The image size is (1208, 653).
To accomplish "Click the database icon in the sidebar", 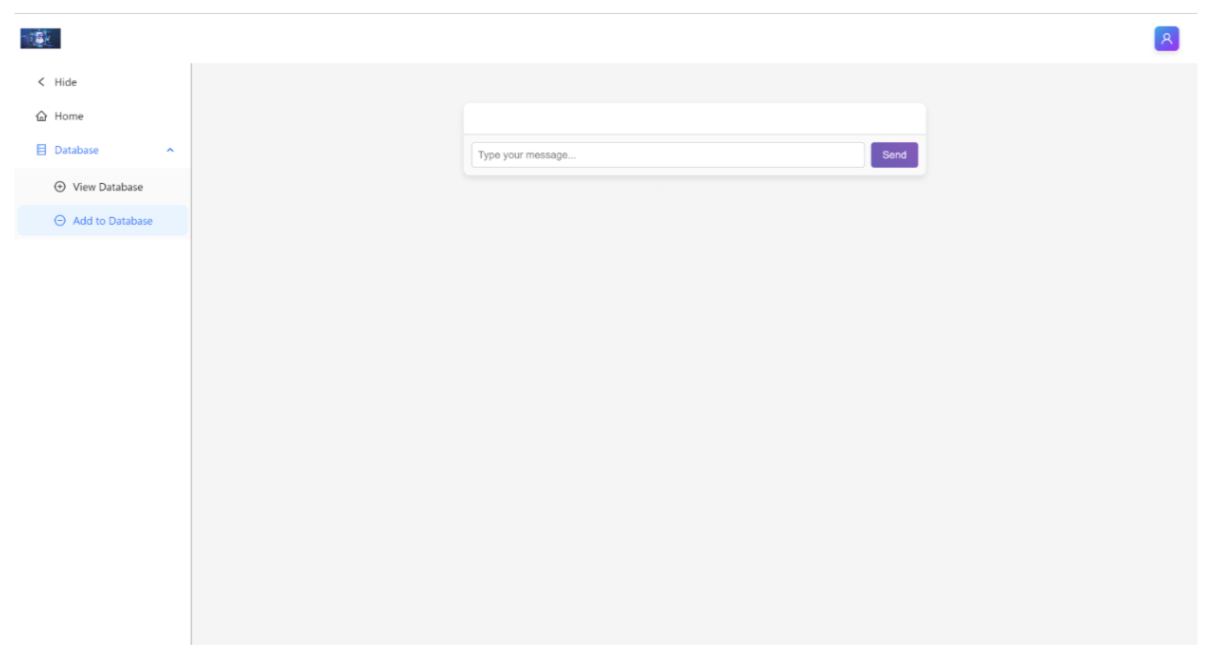I will 41,150.
